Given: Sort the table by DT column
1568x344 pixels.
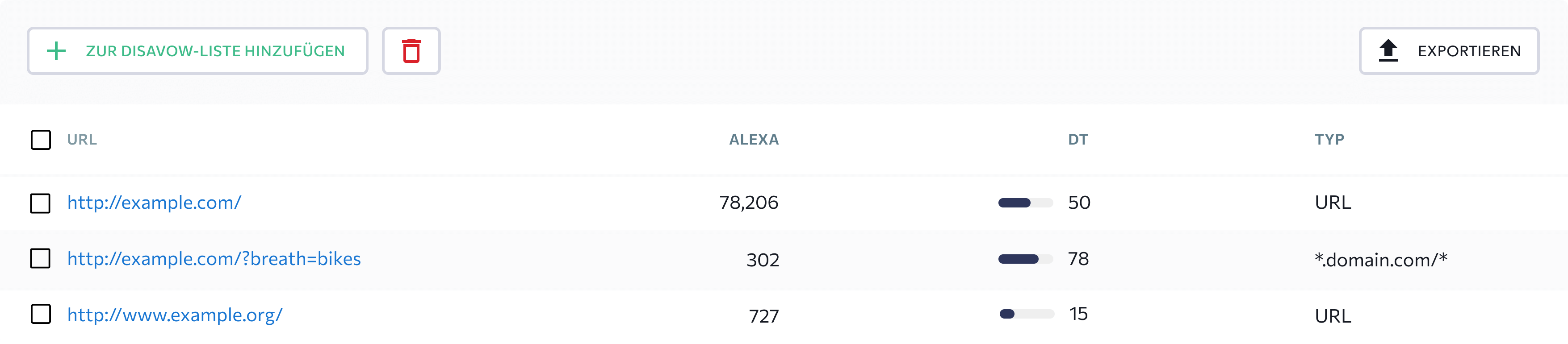Looking at the screenshot, I should point(1077,140).
